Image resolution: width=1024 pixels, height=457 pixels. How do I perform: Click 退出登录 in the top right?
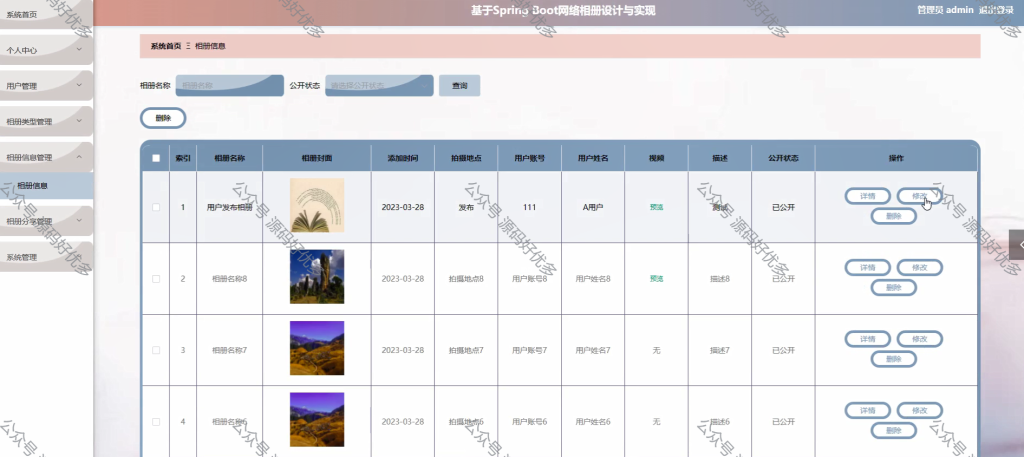tap(996, 10)
